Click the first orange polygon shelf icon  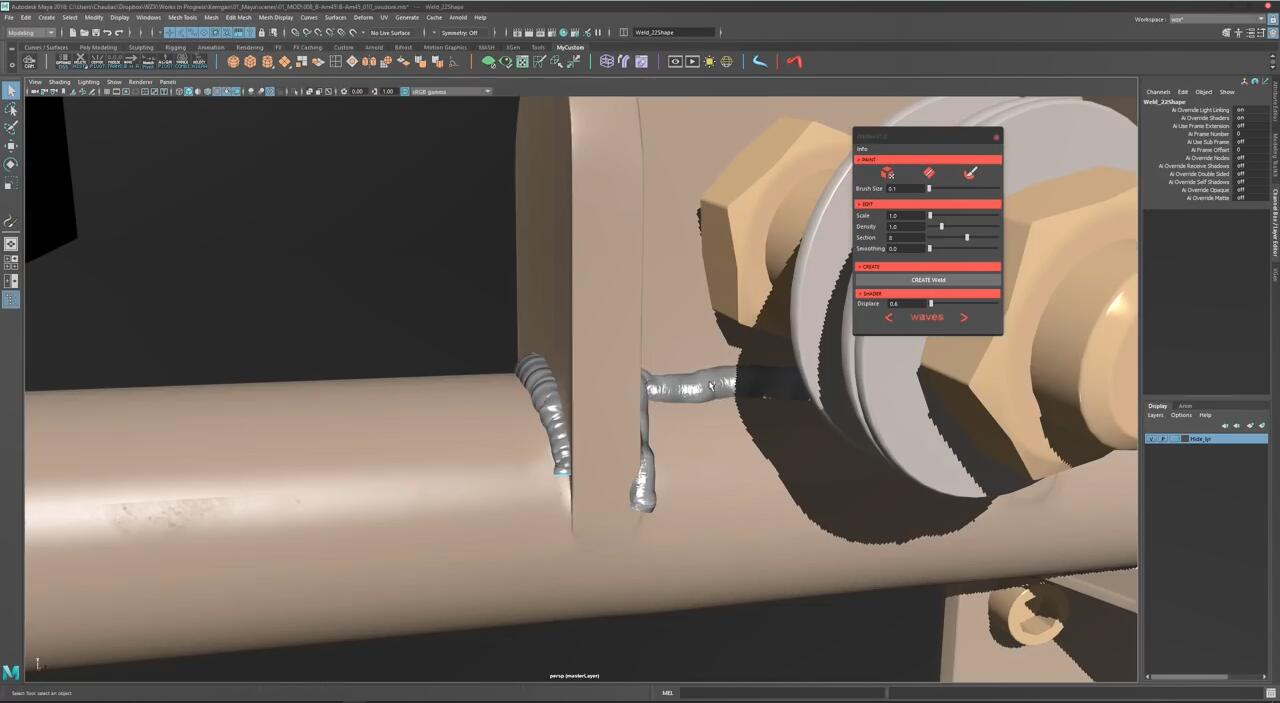point(233,62)
